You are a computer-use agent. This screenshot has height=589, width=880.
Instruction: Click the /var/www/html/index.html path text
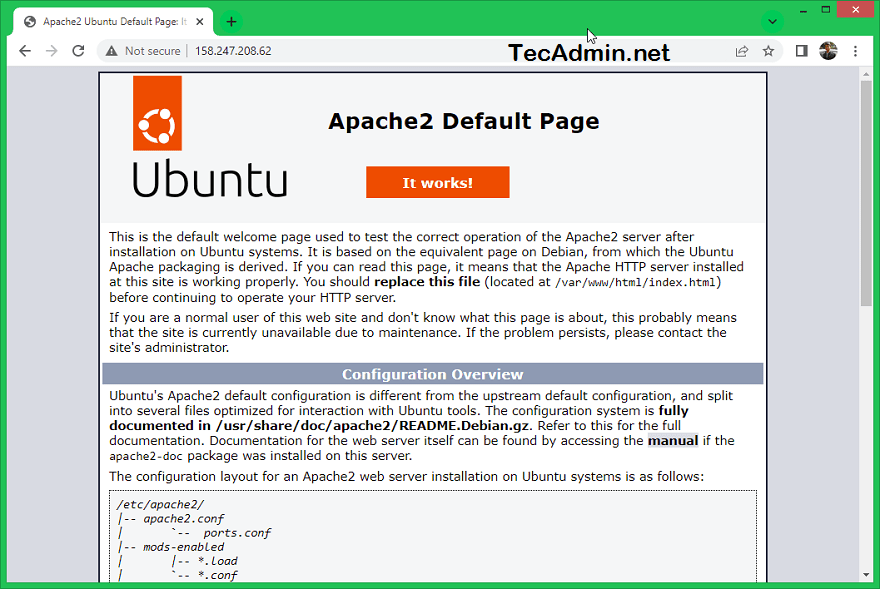[635, 282]
